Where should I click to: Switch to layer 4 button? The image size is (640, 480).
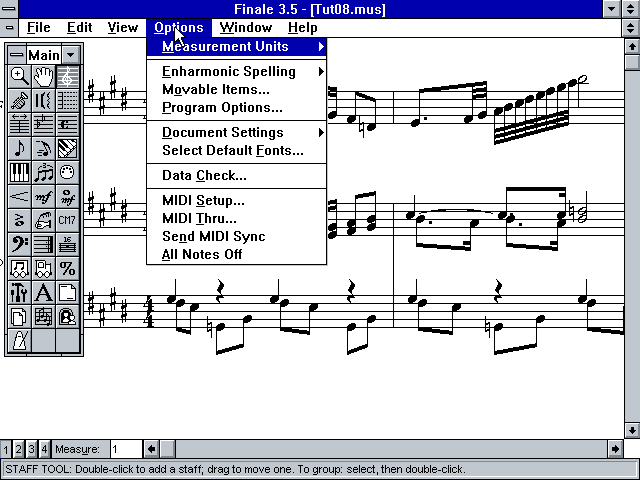tap(44, 449)
